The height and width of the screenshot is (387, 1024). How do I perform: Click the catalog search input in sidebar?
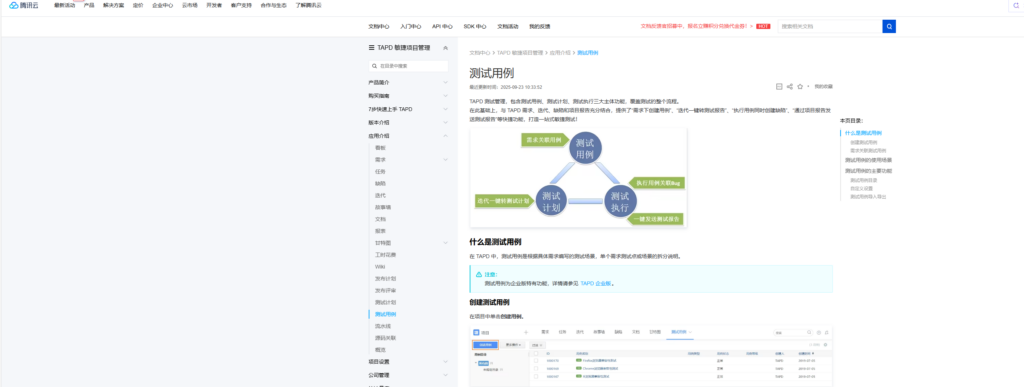408,66
